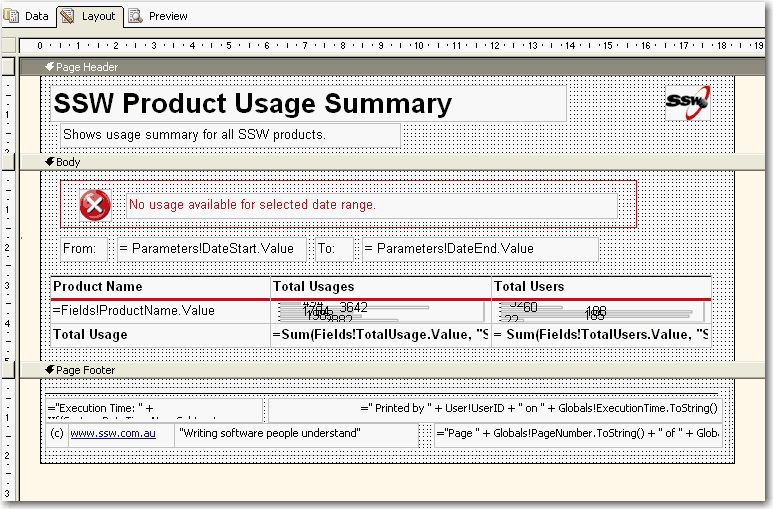Select the Fields!ProductName.Value cell
The image size is (773, 509).
click(160, 311)
